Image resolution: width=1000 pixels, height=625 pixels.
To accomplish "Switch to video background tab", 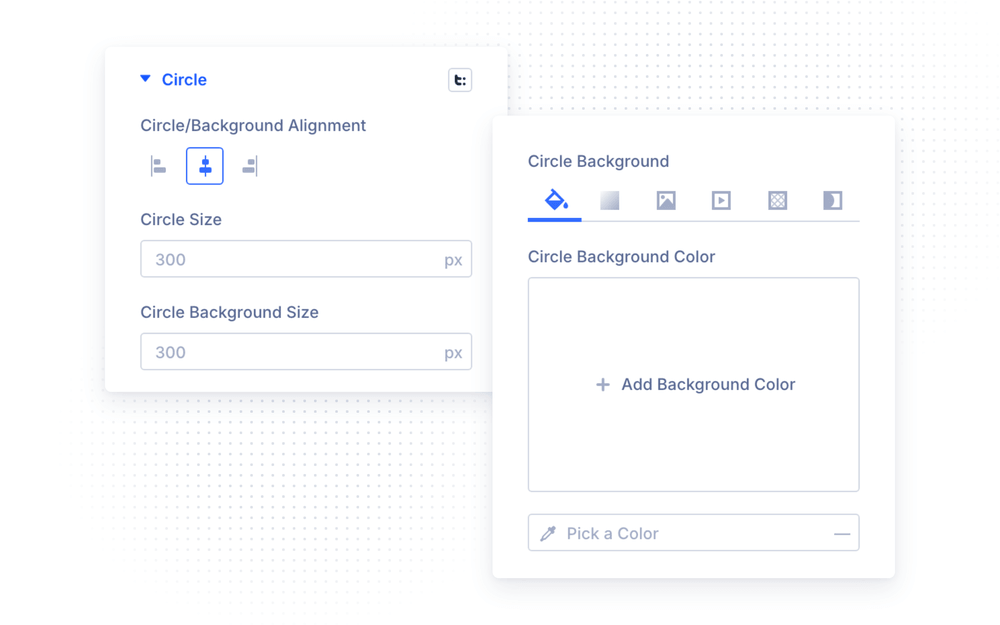I will click(721, 201).
